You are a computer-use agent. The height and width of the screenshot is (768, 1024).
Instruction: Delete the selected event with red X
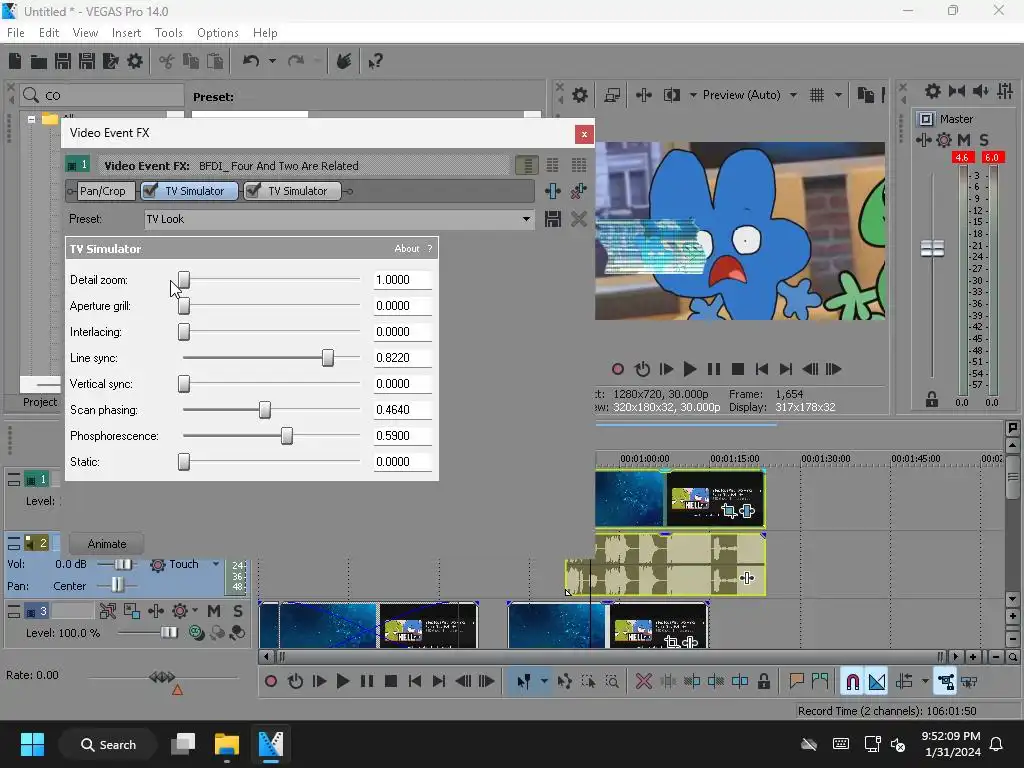643,682
